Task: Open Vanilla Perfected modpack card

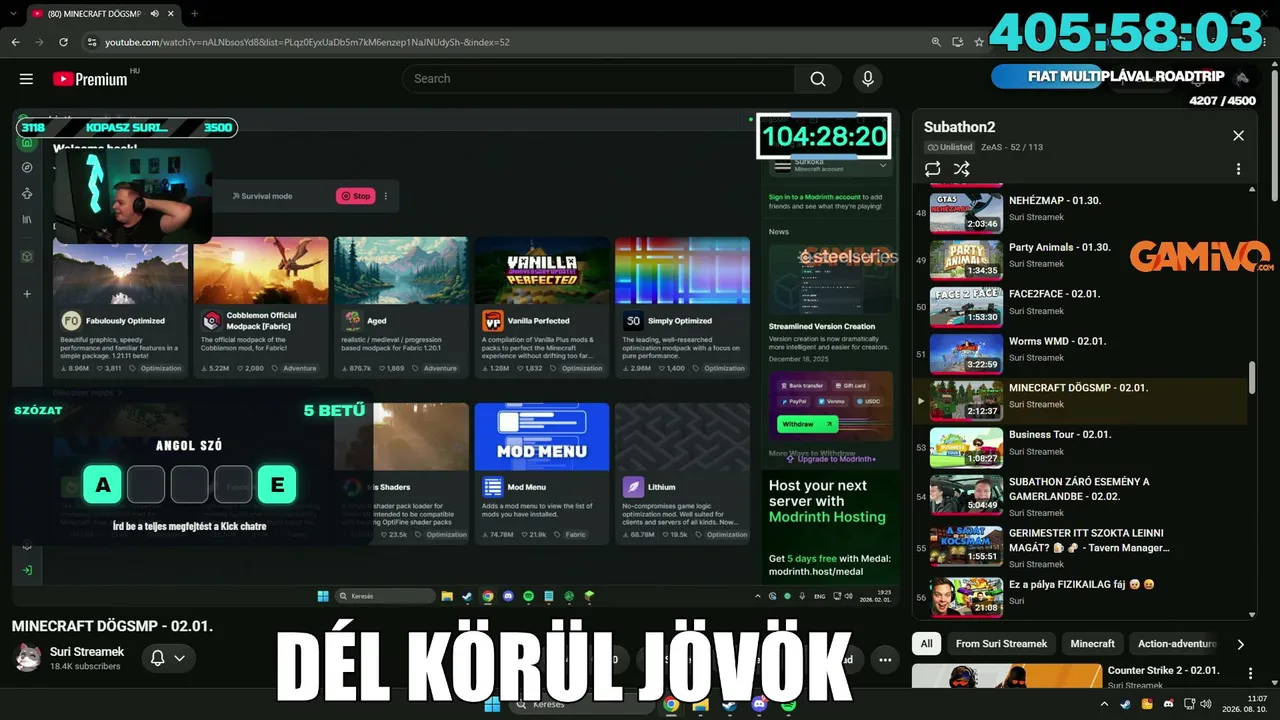Action: 542,306
